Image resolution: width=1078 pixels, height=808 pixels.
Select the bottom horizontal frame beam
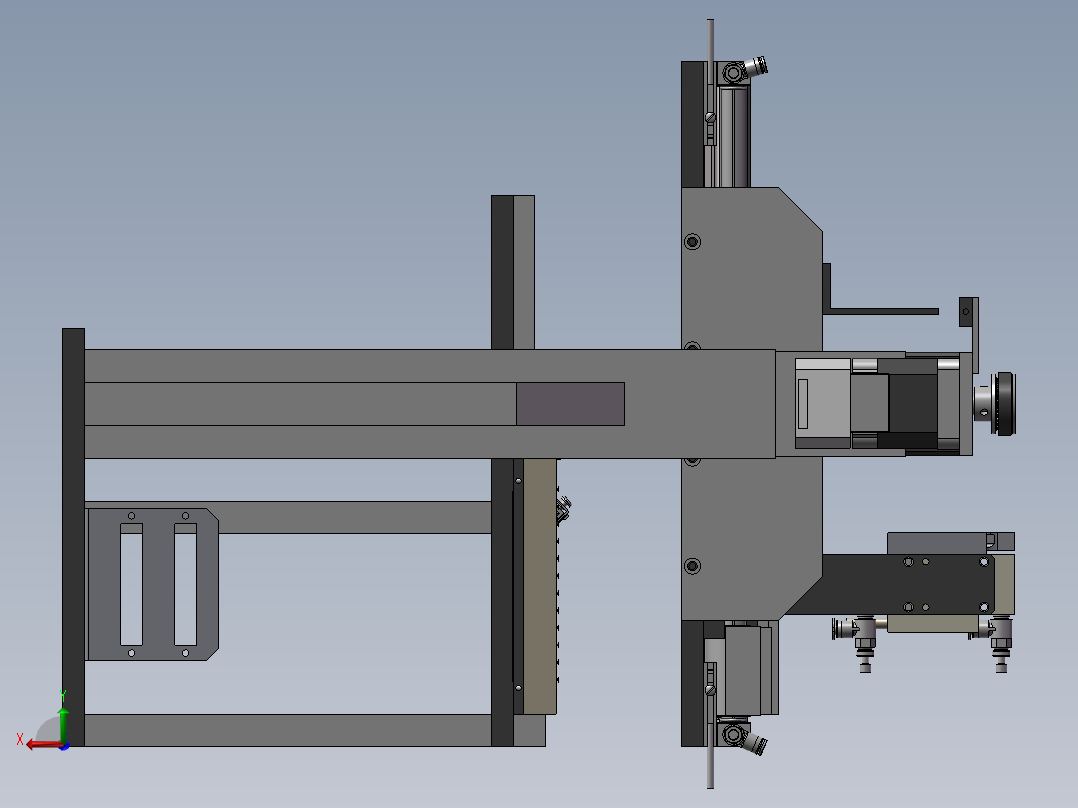(x=287, y=730)
